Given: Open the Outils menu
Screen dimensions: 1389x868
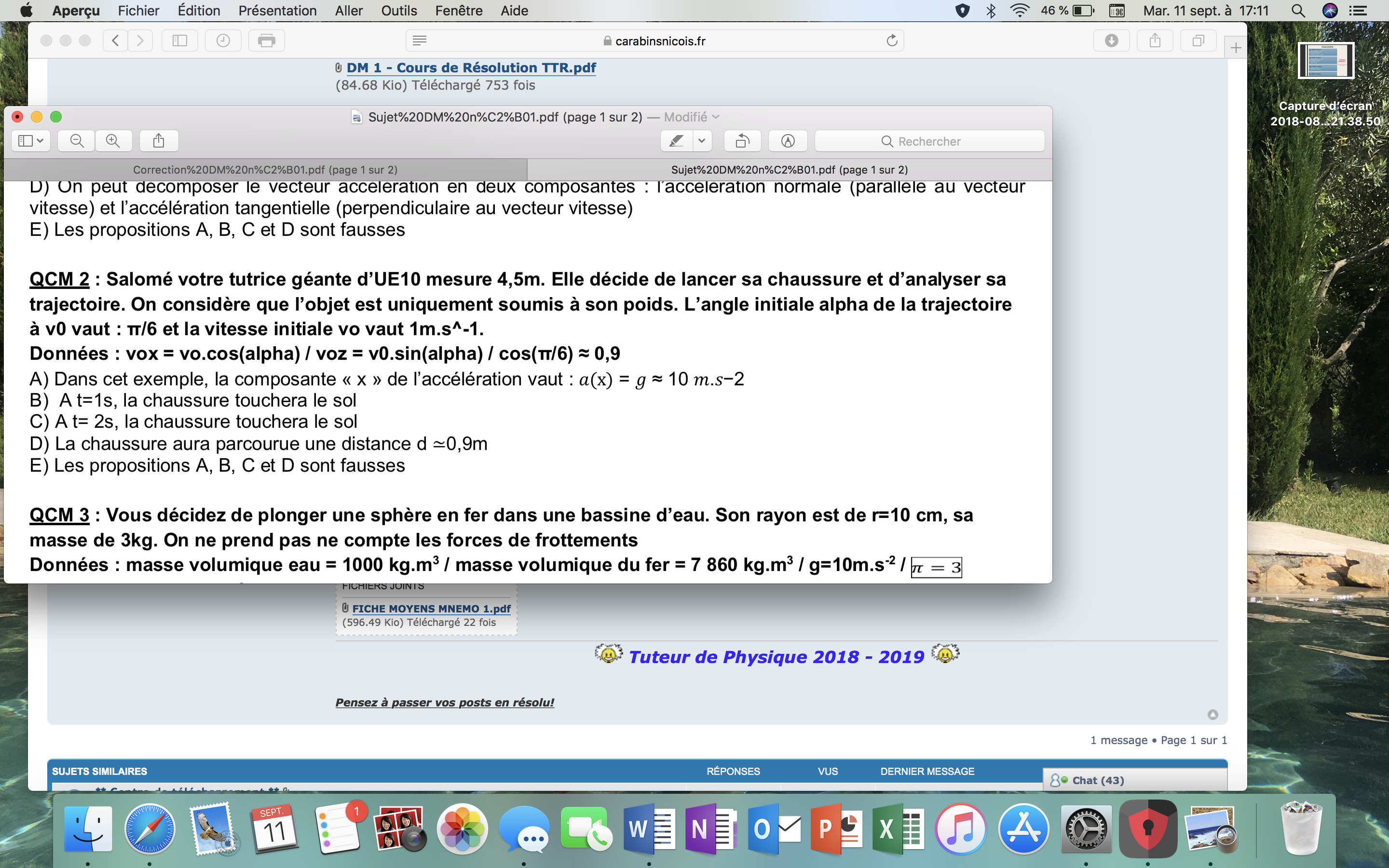Looking at the screenshot, I should 399,10.
